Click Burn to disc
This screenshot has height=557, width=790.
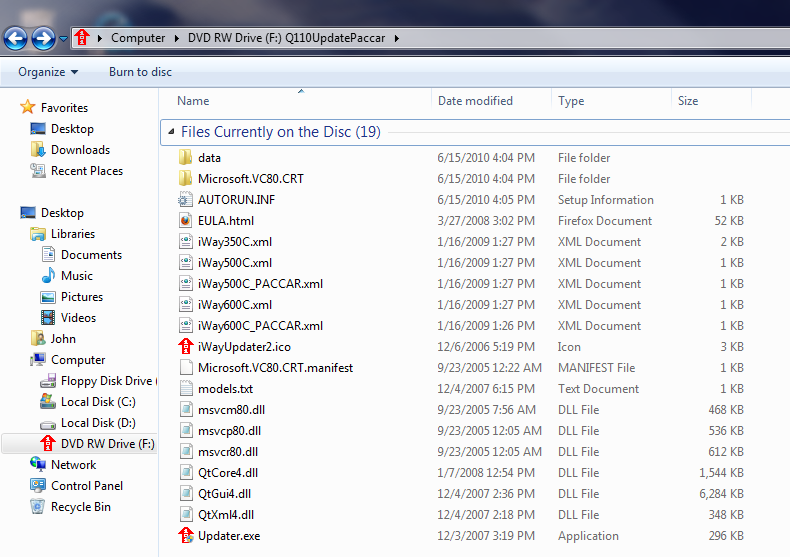click(141, 72)
